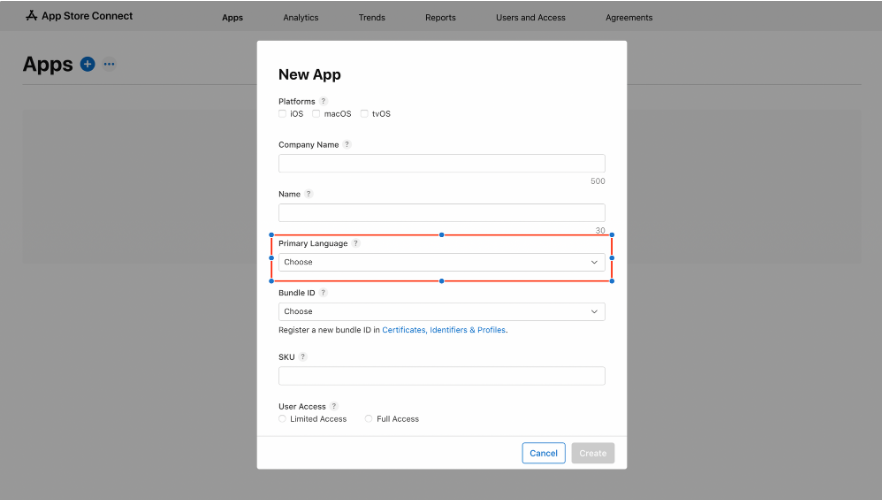Open the more options ellipsis next to Apps
This screenshot has width=882, height=500.
(109, 64)
